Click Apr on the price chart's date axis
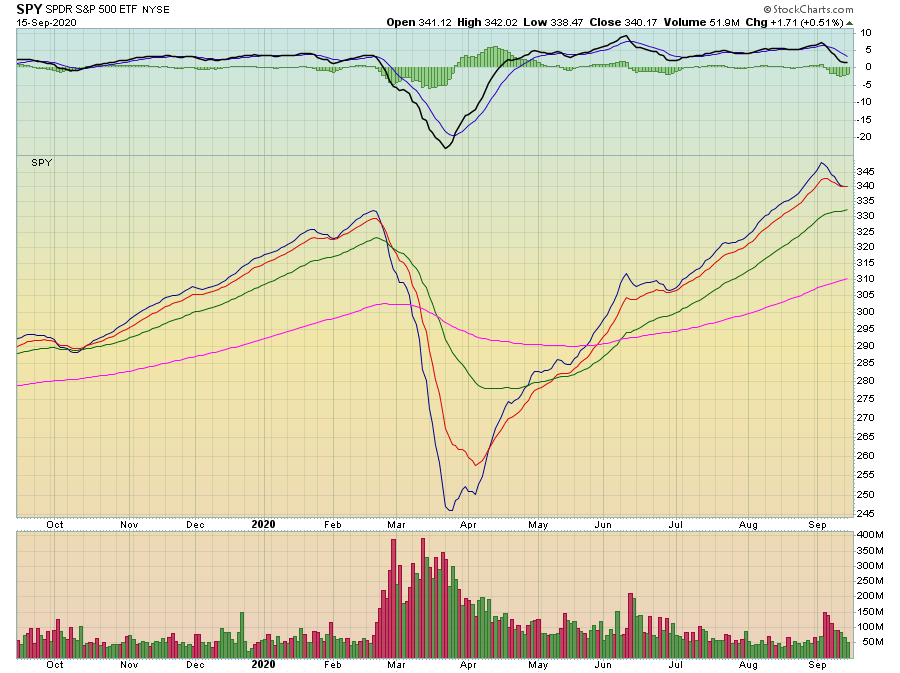This screenshot has height=673, width=900. (x=468, y=525)
